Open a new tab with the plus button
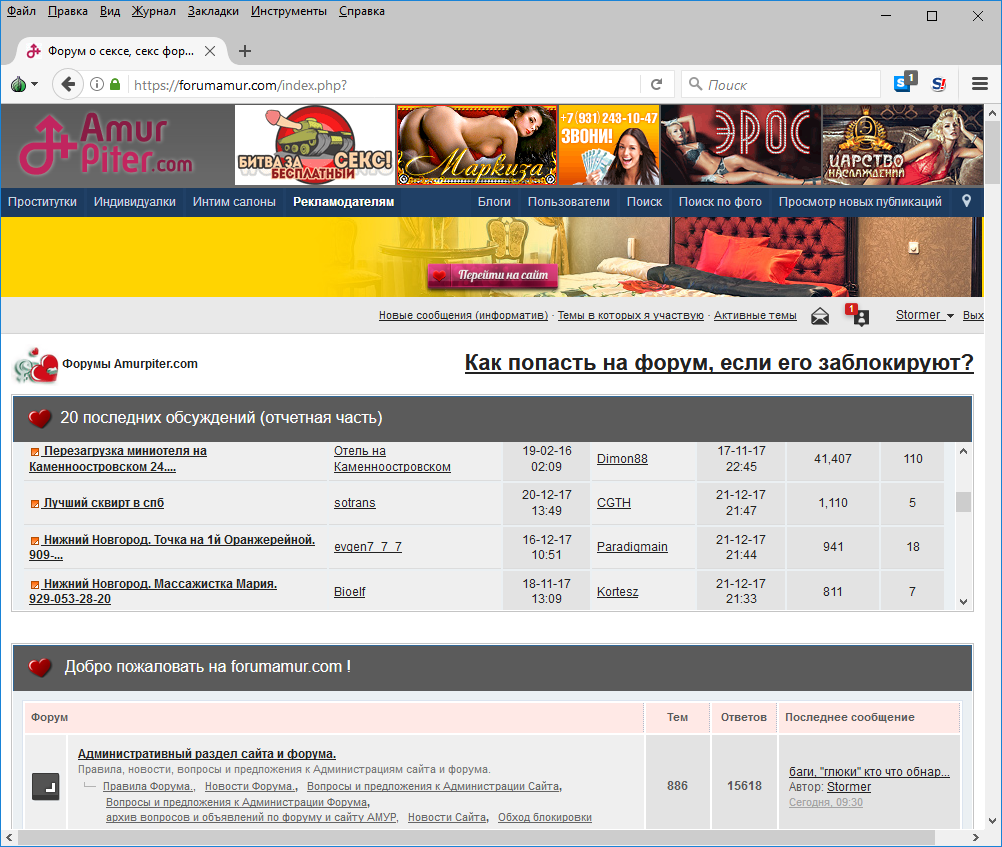 point(245,51)
